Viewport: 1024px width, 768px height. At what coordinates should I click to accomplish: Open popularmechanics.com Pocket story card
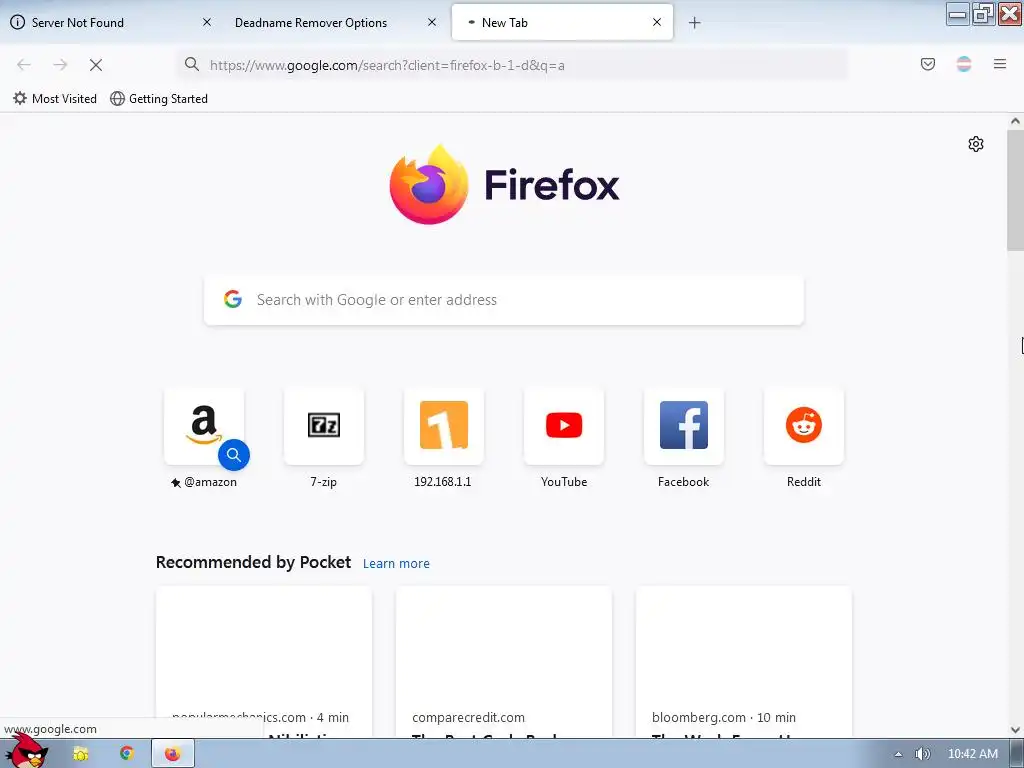pos(264,662)
